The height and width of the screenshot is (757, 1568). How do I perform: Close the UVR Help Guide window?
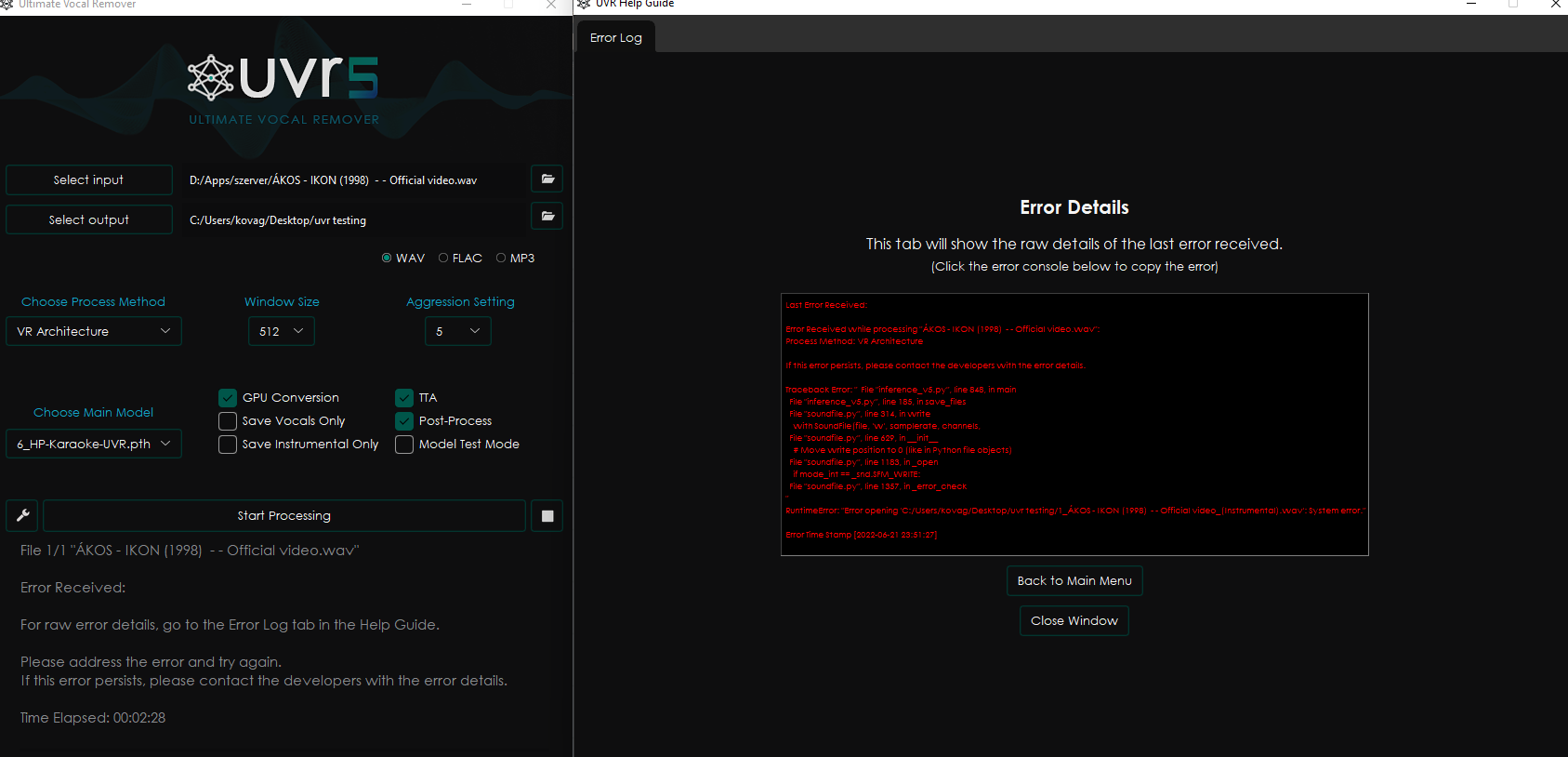1555,5
